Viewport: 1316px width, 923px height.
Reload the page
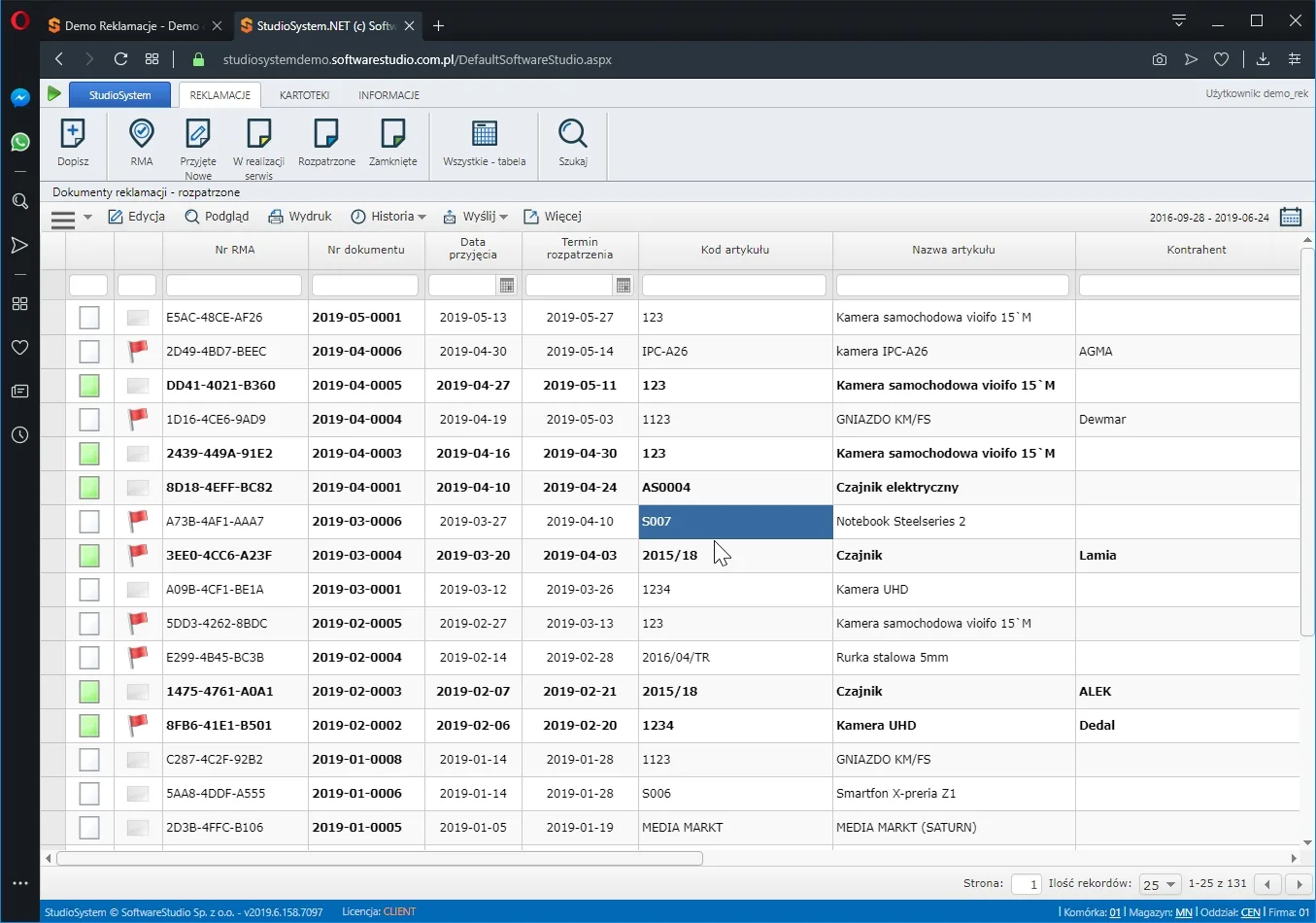tap(120, 59)
